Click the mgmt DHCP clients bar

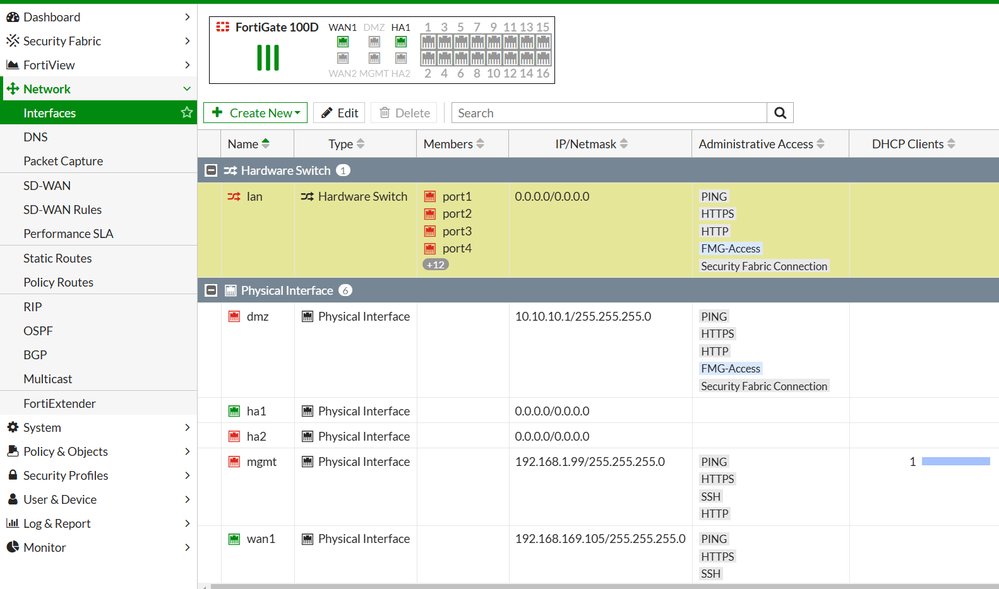[955, 462]
